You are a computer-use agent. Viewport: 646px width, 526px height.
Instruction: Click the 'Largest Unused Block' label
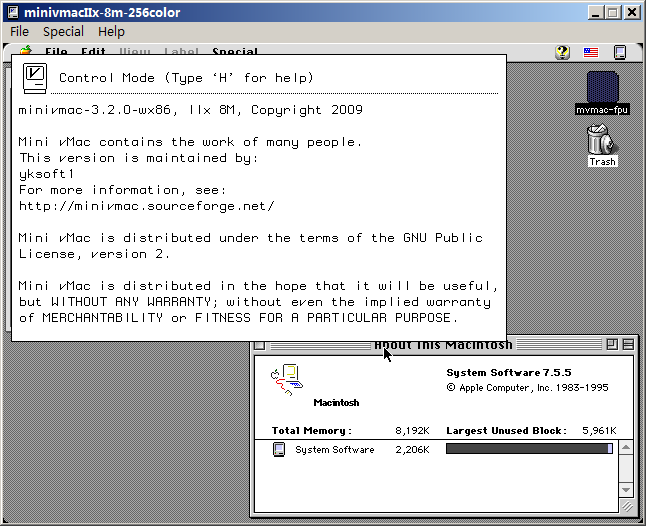(506, 431)
